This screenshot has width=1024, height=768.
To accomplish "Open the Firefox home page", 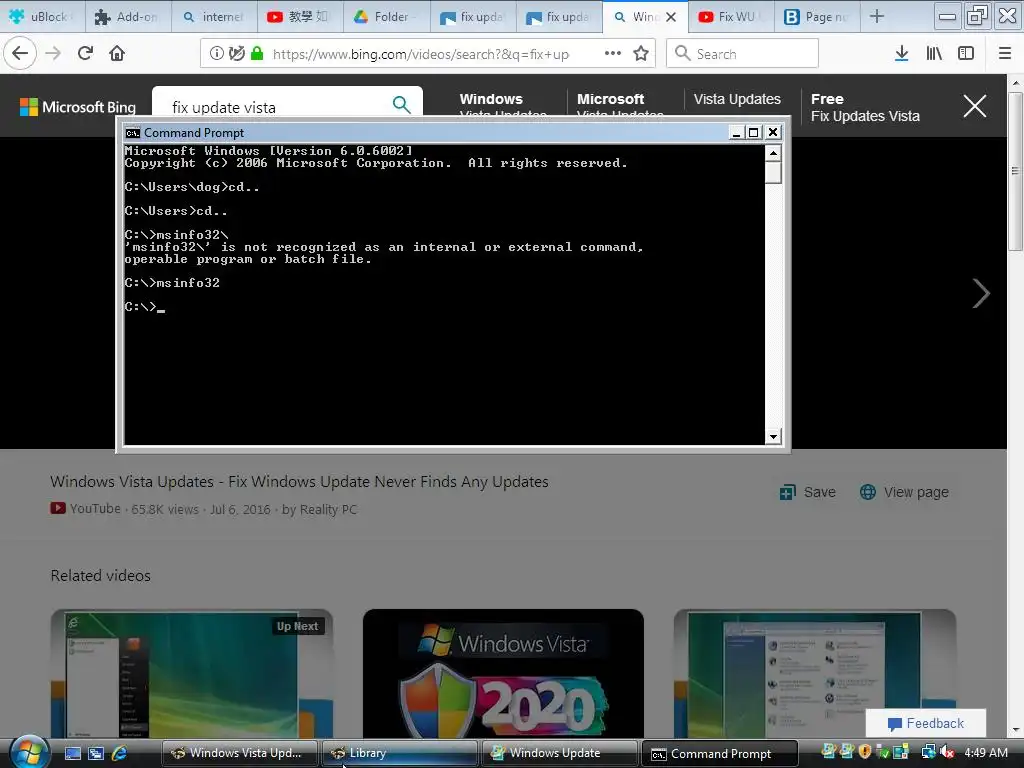I will [117, 54].
